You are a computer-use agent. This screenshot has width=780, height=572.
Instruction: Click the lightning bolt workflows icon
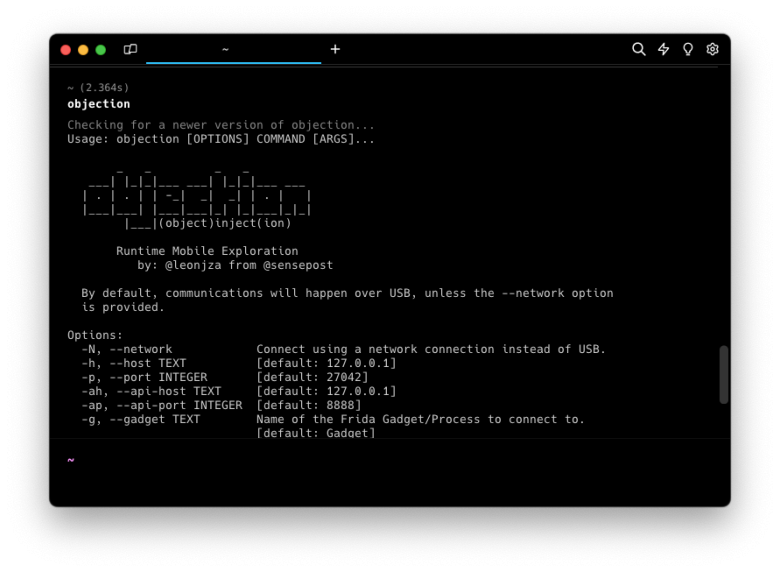coord(664,49)
